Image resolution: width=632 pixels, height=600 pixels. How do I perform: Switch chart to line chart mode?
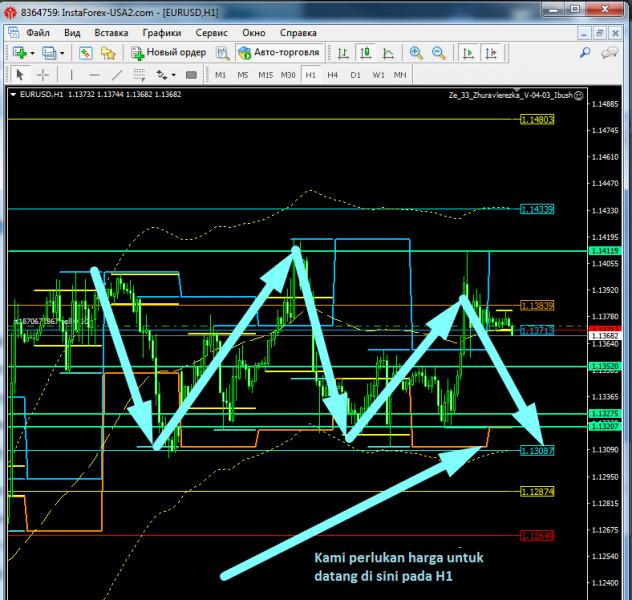coord(388,53)
